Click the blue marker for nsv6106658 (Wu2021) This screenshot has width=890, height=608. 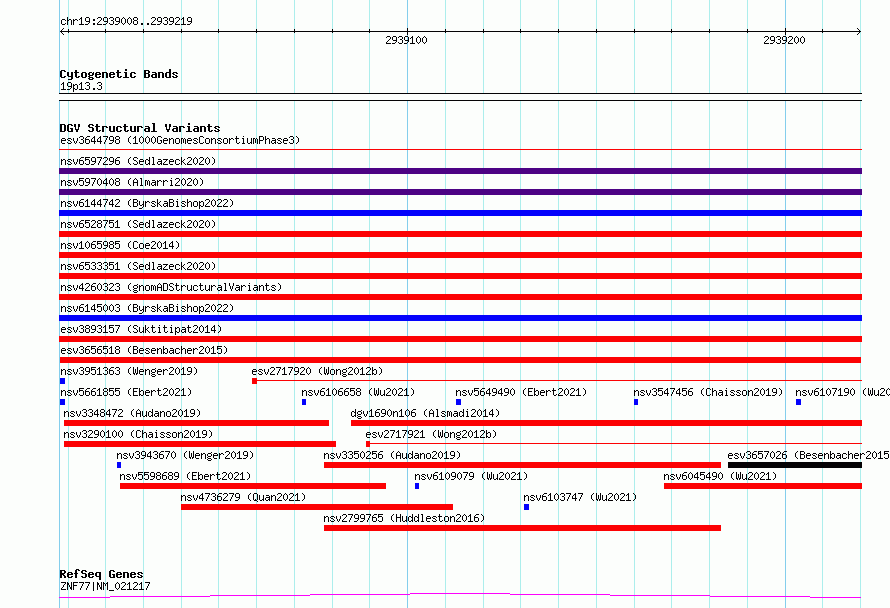304,402
